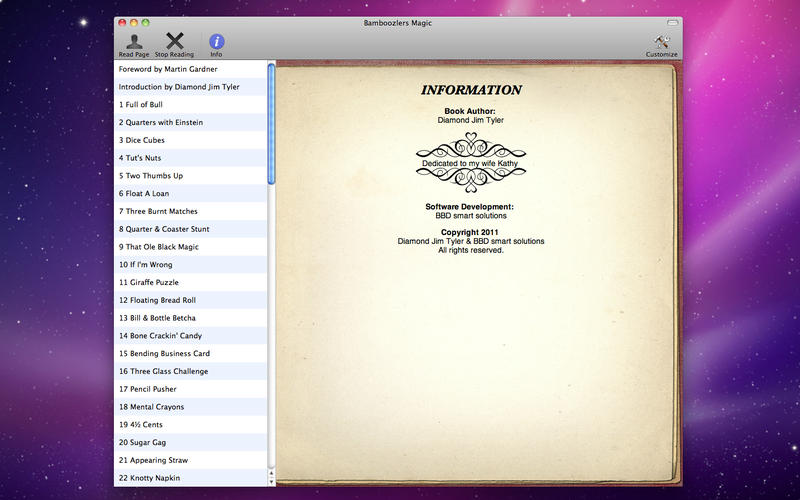Click the yellow minimize window button

pos(134,22)
